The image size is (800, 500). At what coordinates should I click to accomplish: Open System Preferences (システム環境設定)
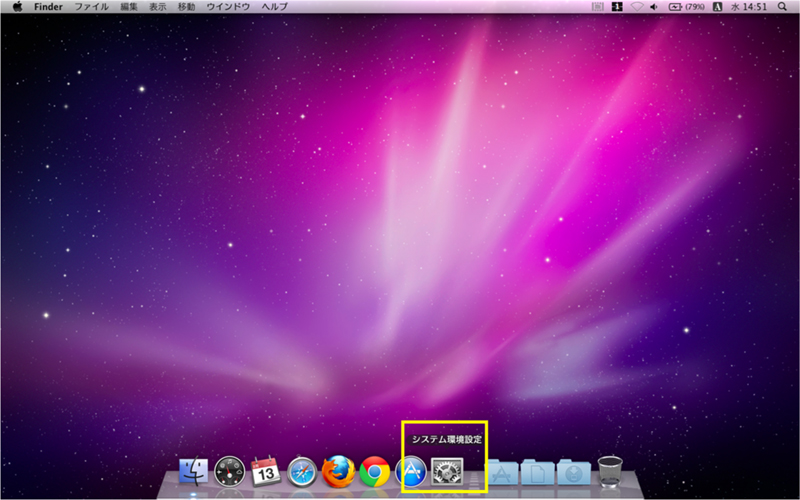447,470
